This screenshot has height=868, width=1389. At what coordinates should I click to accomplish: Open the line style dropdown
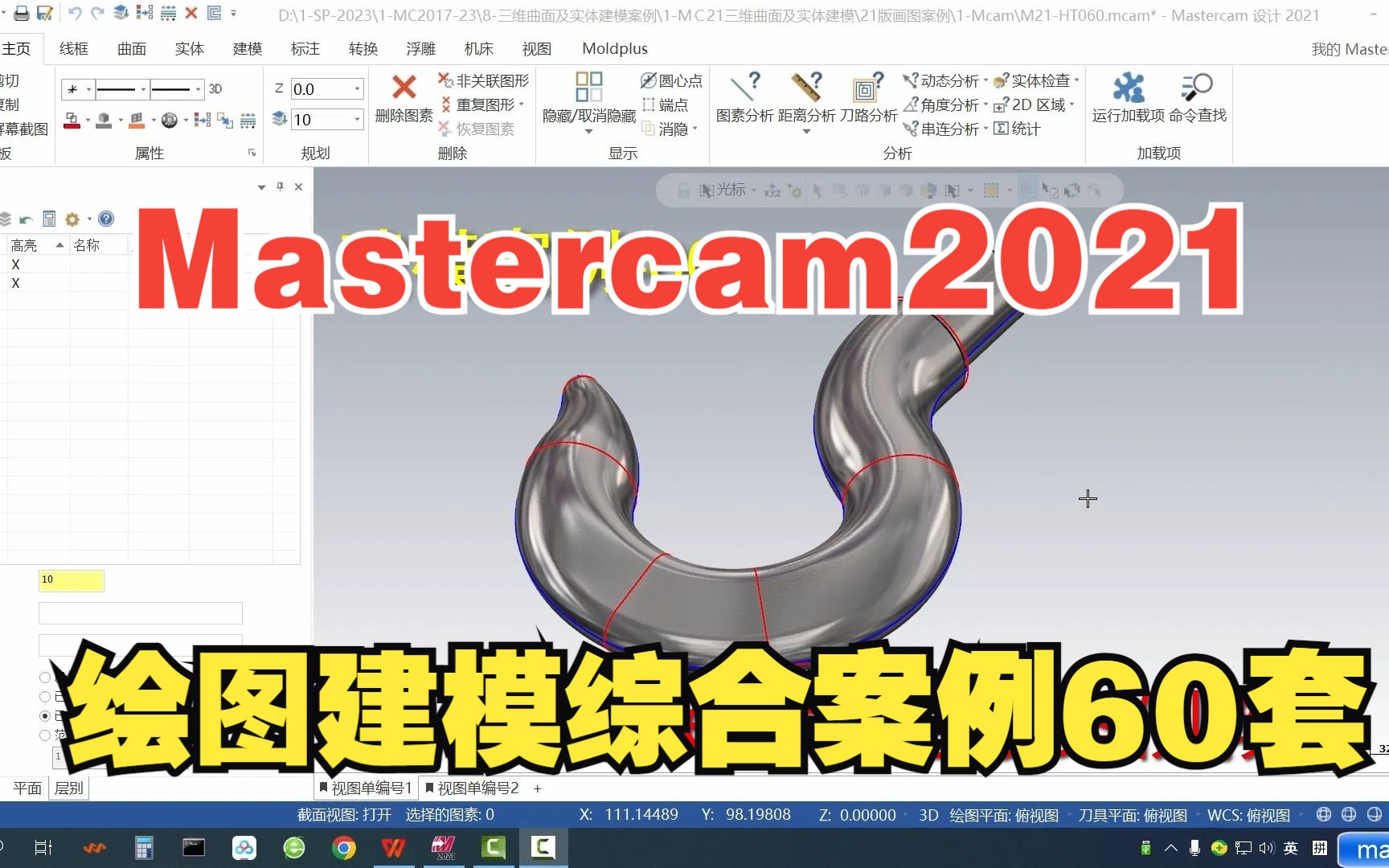click(144, 89)
